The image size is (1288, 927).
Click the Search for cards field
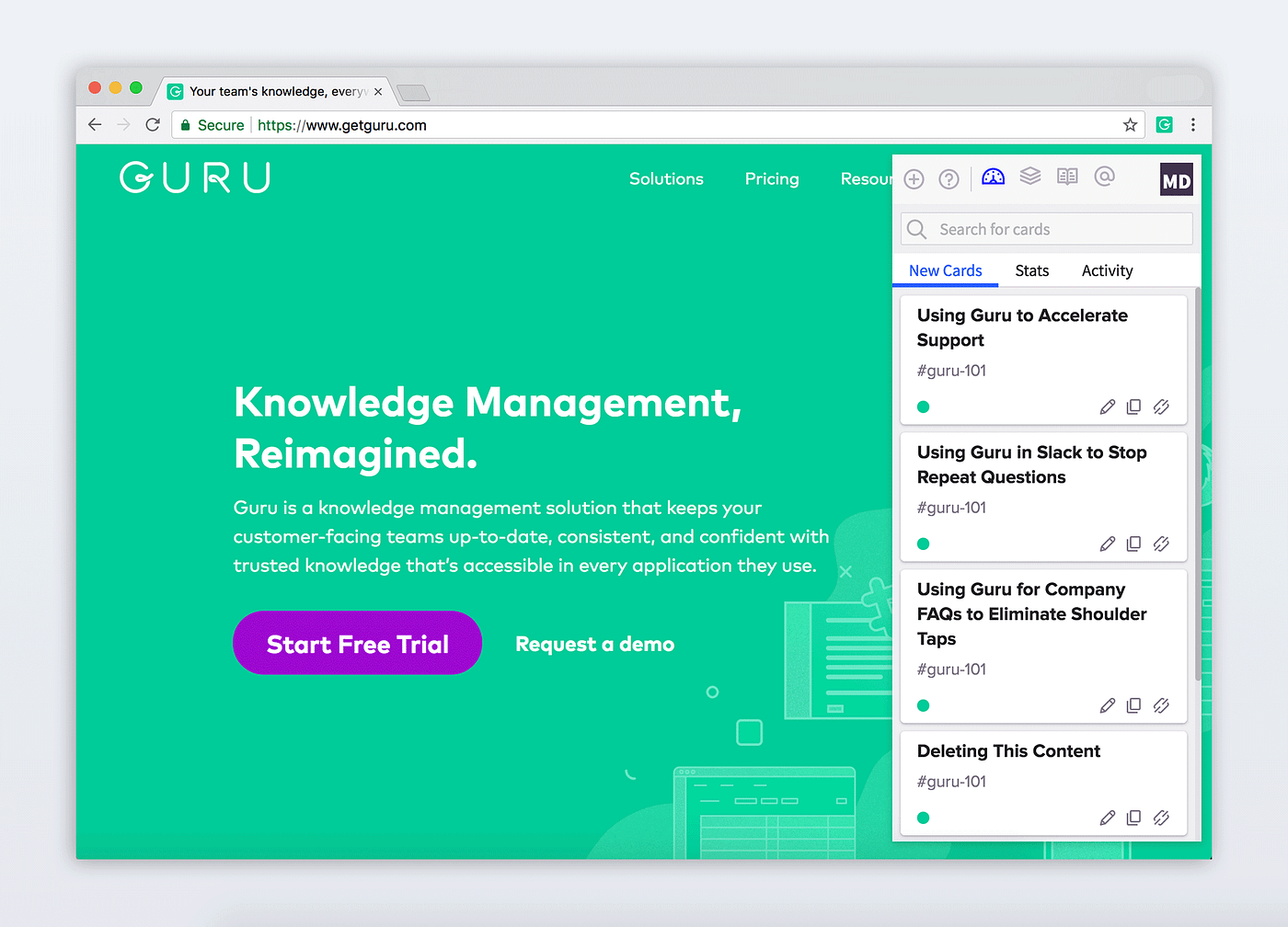pos(1046,229)
